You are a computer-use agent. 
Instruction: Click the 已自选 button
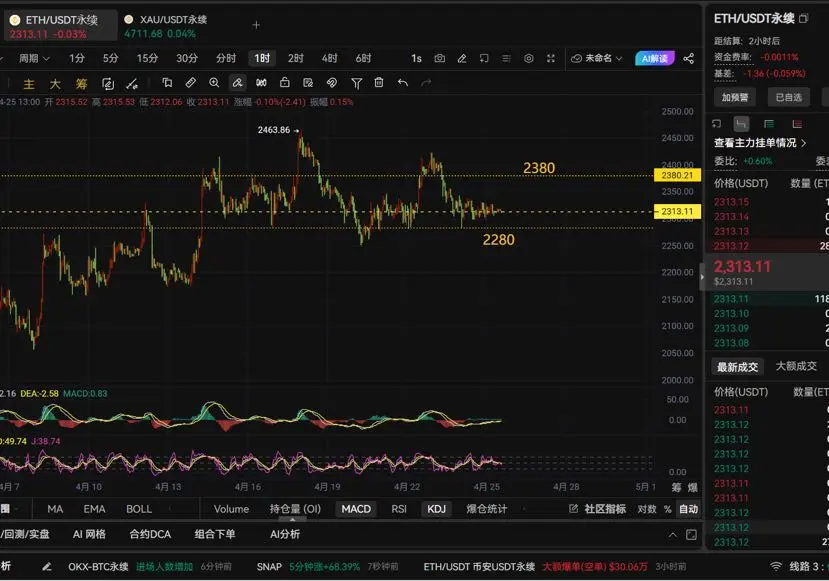click(788, 97)
